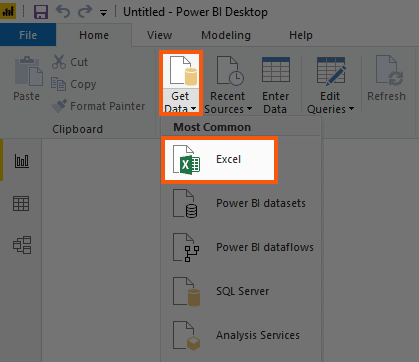
Task: Undo the last action
Action: tap(63, 12)
